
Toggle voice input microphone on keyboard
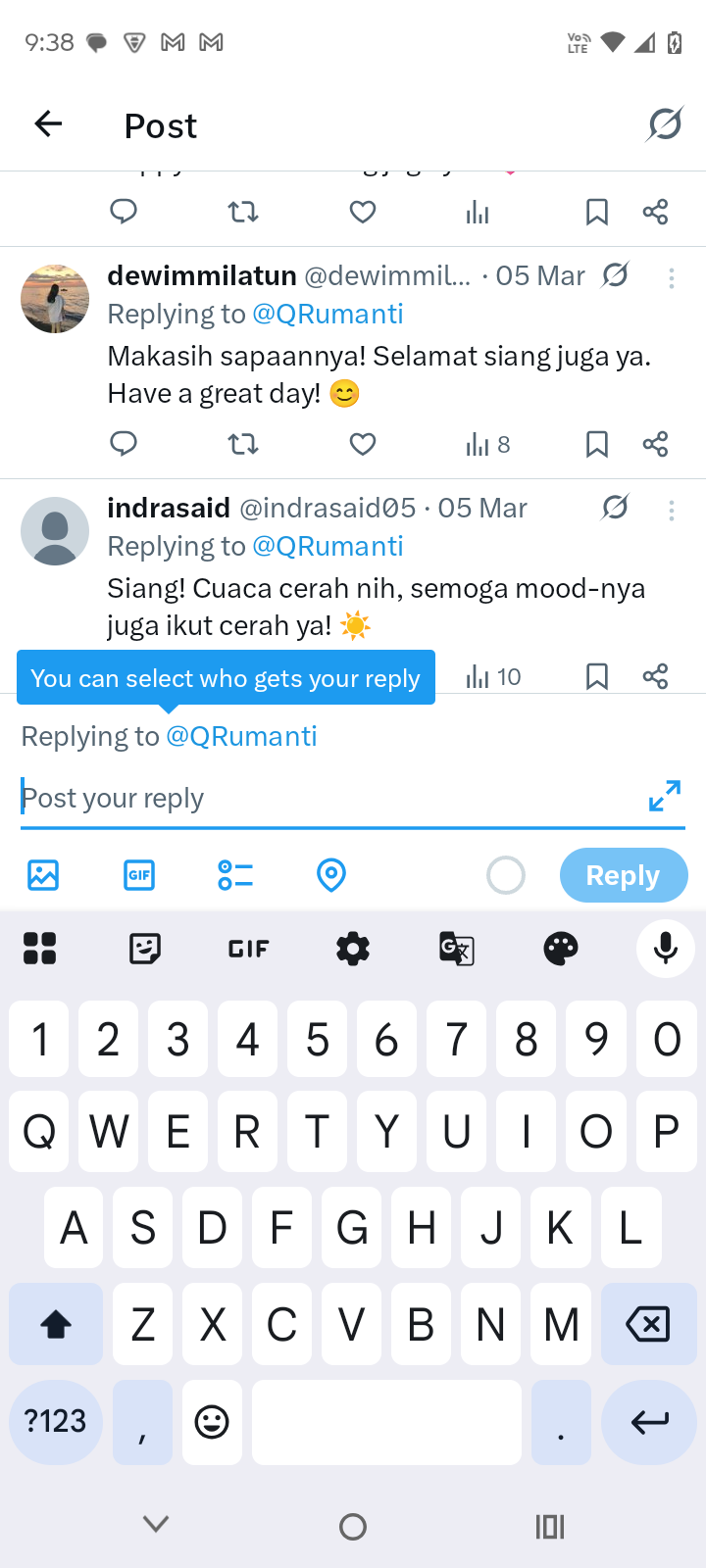point(666,948)
